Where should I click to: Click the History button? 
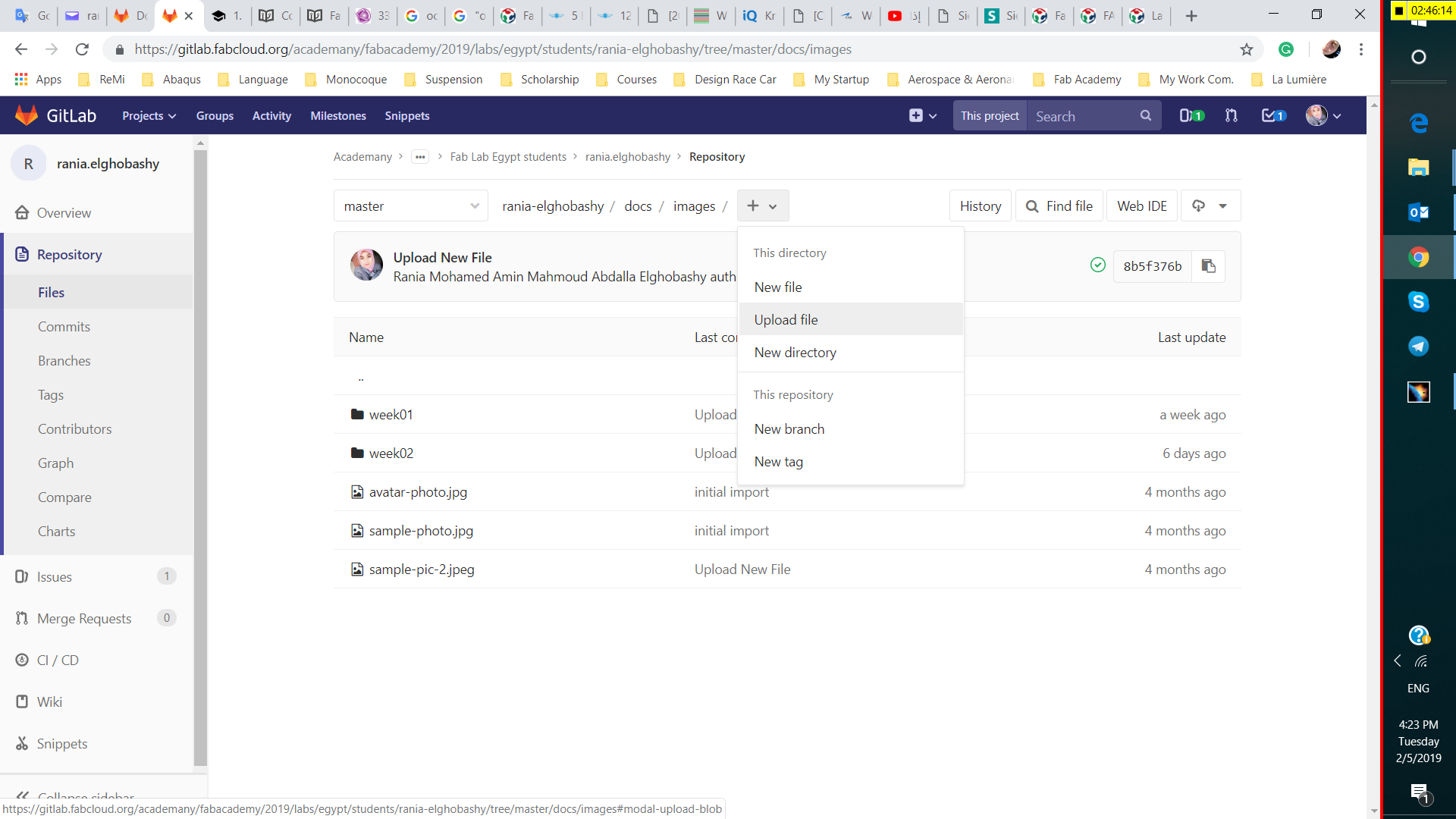[980, 206]
